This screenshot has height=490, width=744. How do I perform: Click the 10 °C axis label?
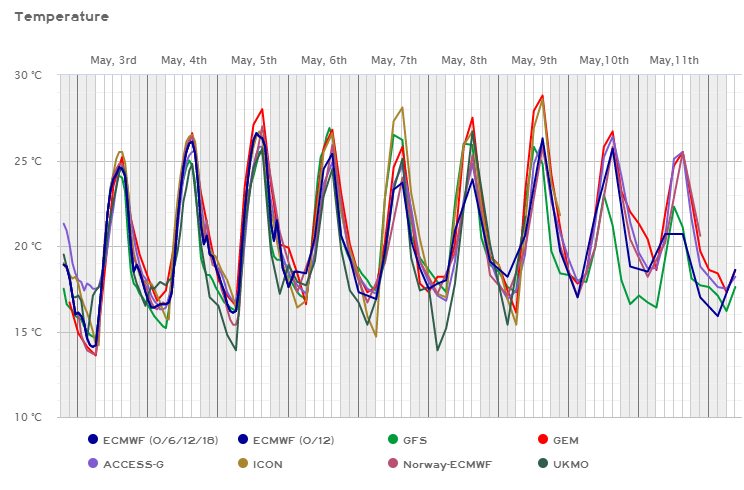point(28,417)
